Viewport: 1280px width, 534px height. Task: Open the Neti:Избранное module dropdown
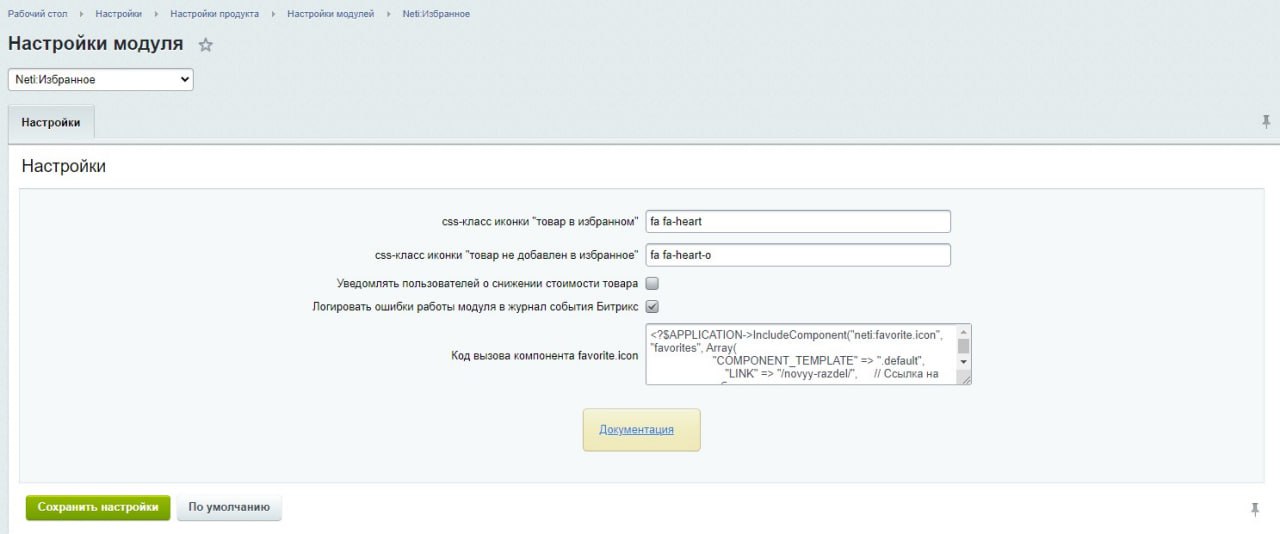coord(101,79)
